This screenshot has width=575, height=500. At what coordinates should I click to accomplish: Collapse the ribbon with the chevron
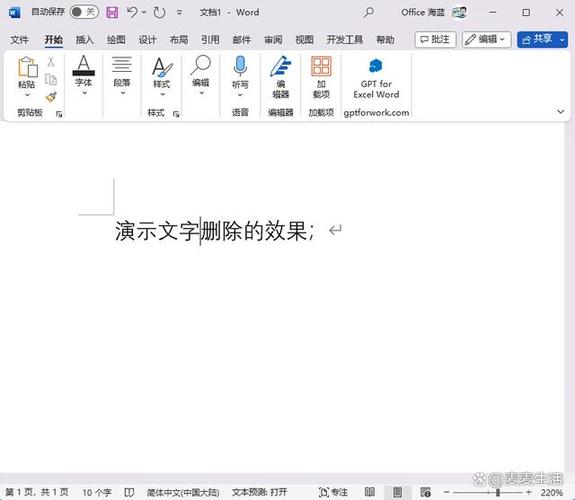pos(561,111)
